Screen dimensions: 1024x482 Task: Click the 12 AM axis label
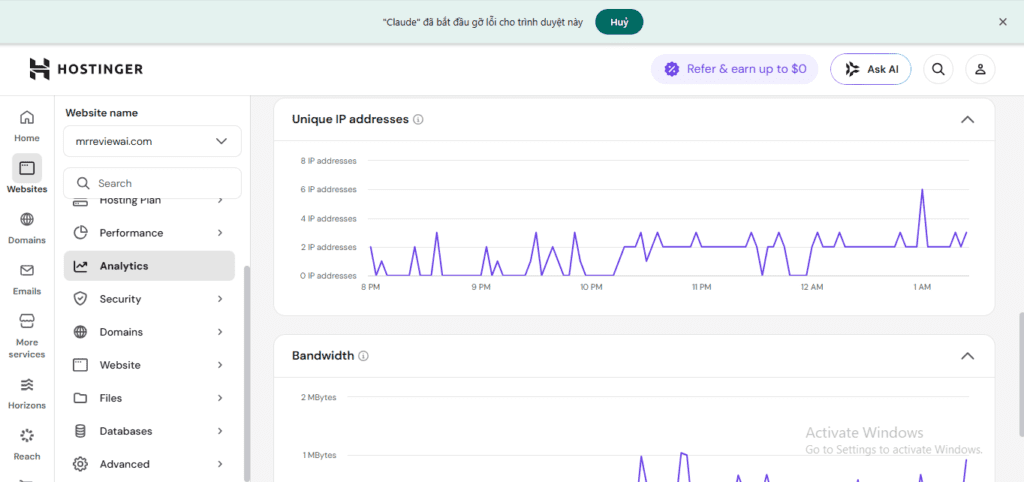pyautogui.click(x=812, y=287)
